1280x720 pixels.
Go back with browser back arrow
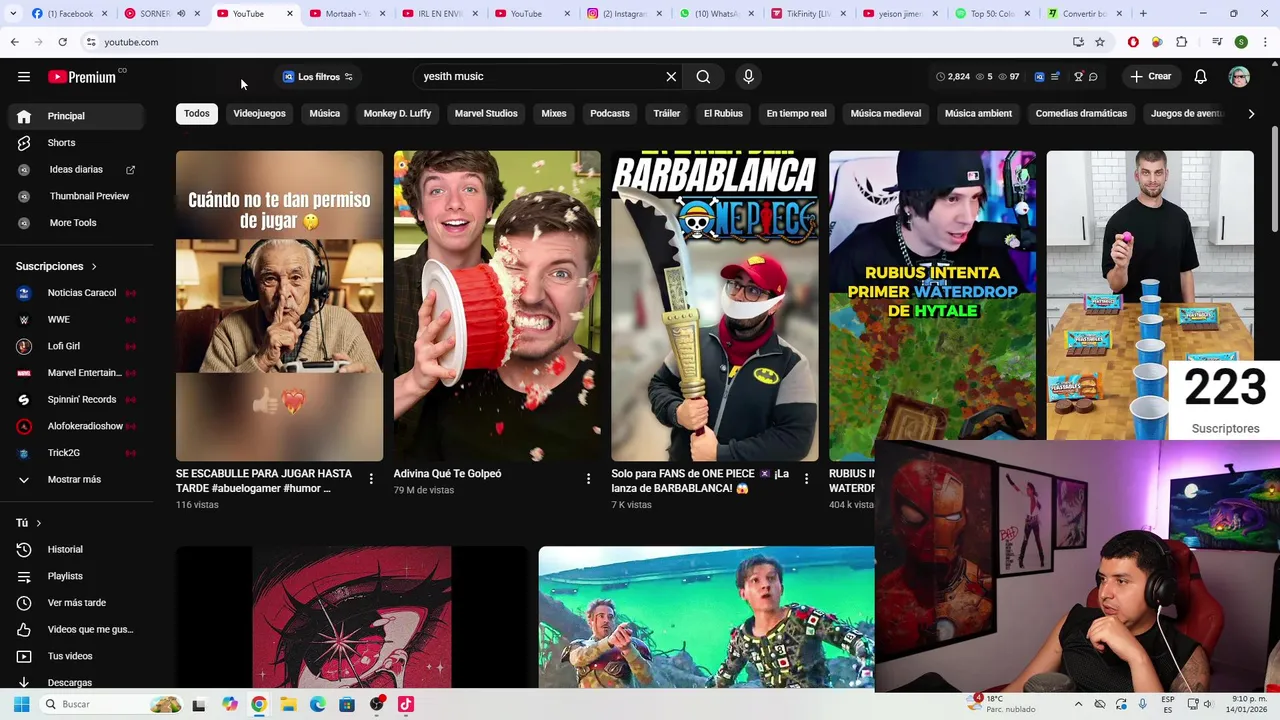[15, 42]
